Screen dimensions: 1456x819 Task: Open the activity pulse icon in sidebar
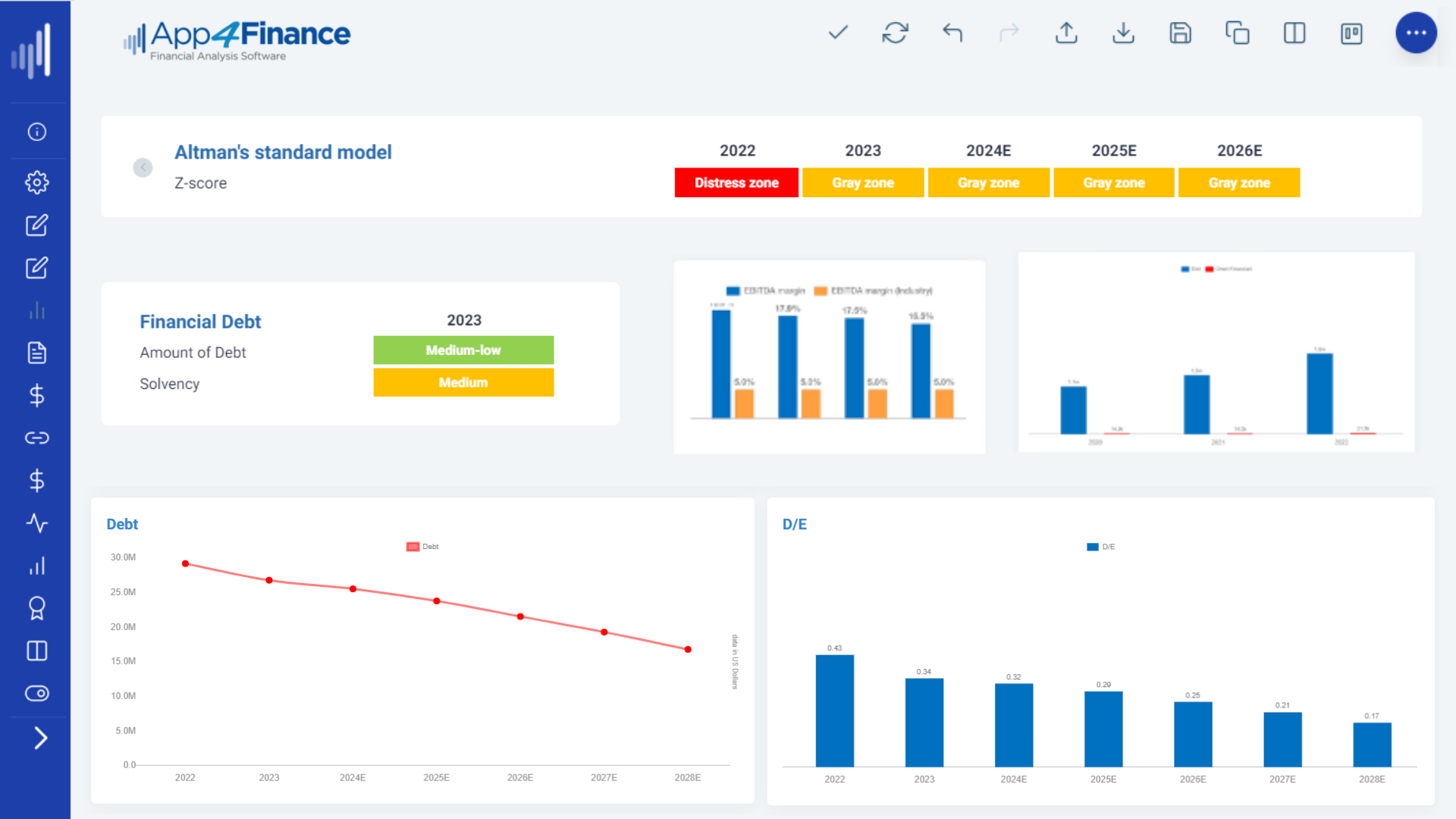pos(36,522)
